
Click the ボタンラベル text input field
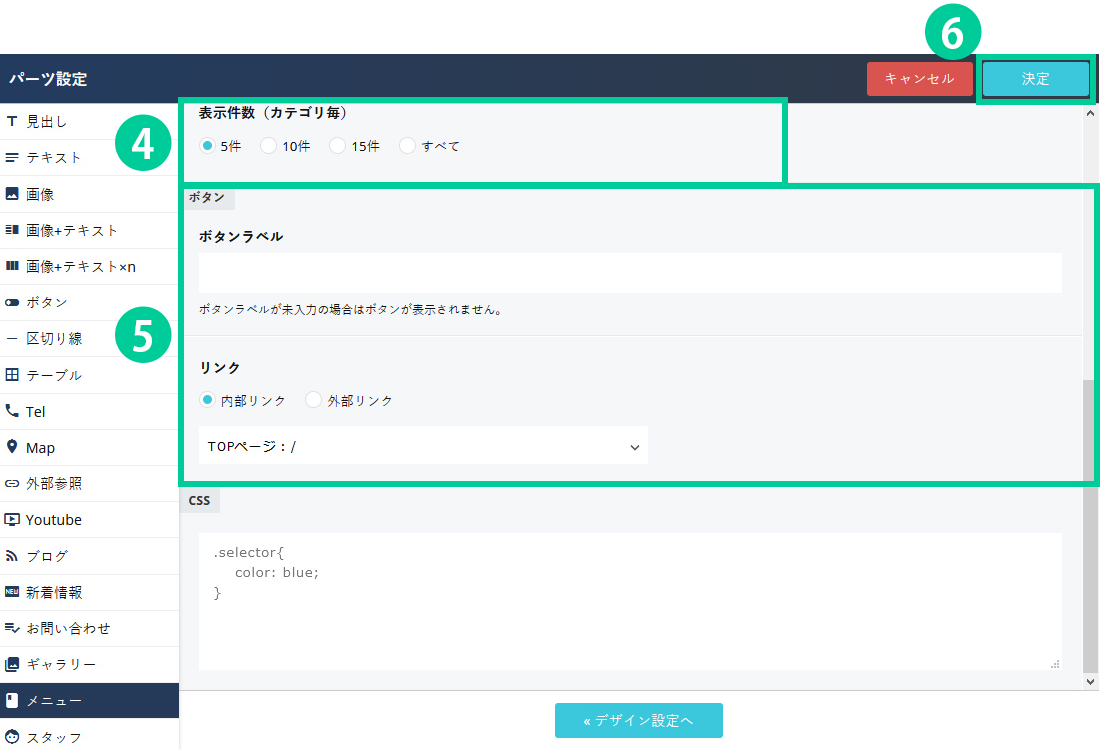click(630, 273)
